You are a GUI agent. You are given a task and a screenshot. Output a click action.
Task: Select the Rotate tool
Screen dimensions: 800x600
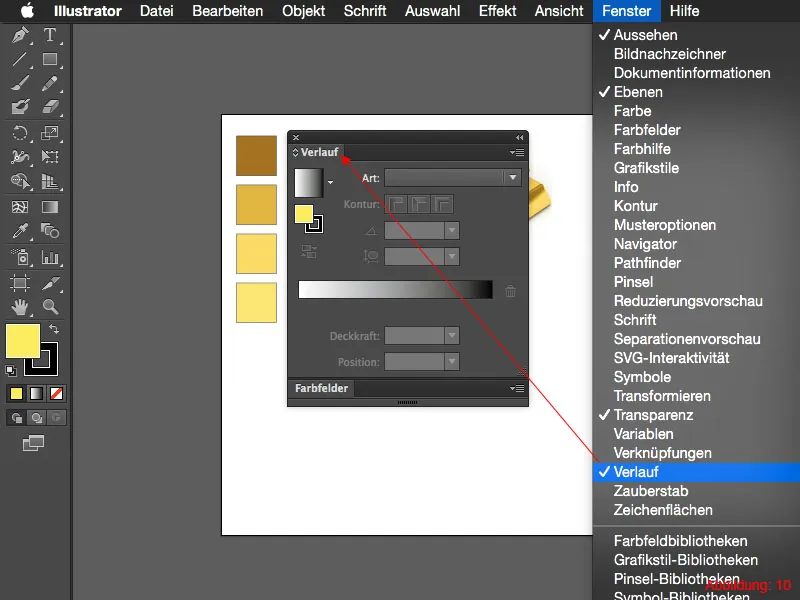[20, 134]
